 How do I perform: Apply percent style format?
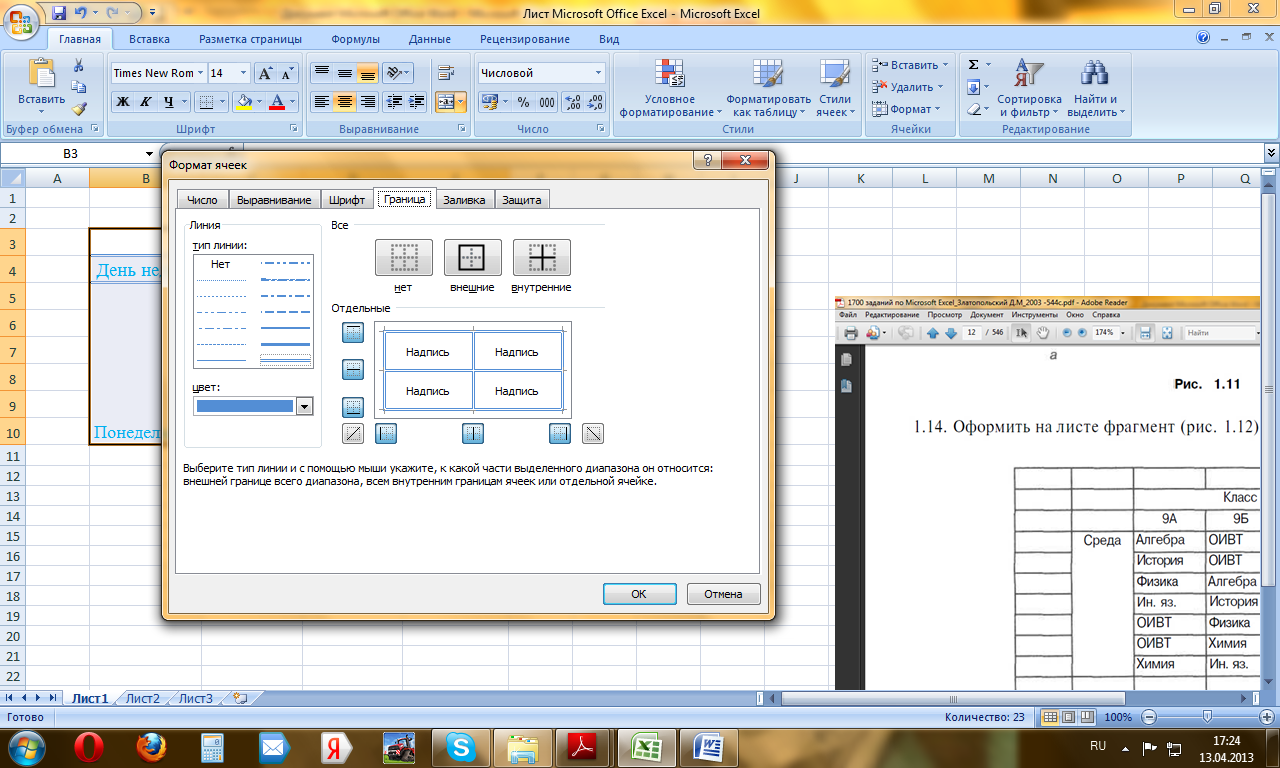523,101
